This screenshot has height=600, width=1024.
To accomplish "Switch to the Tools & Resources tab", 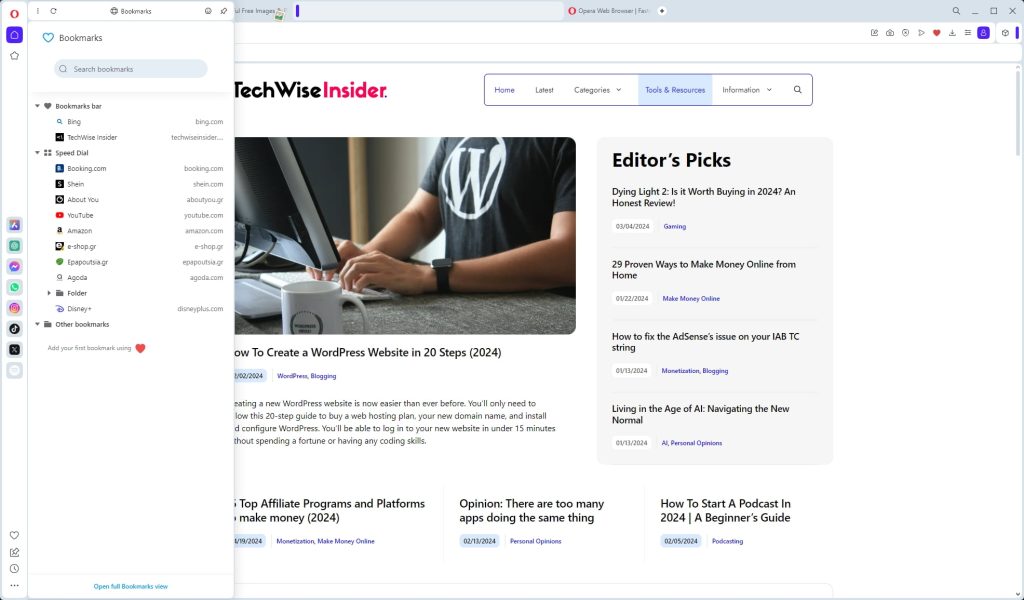I will point(675,89).
